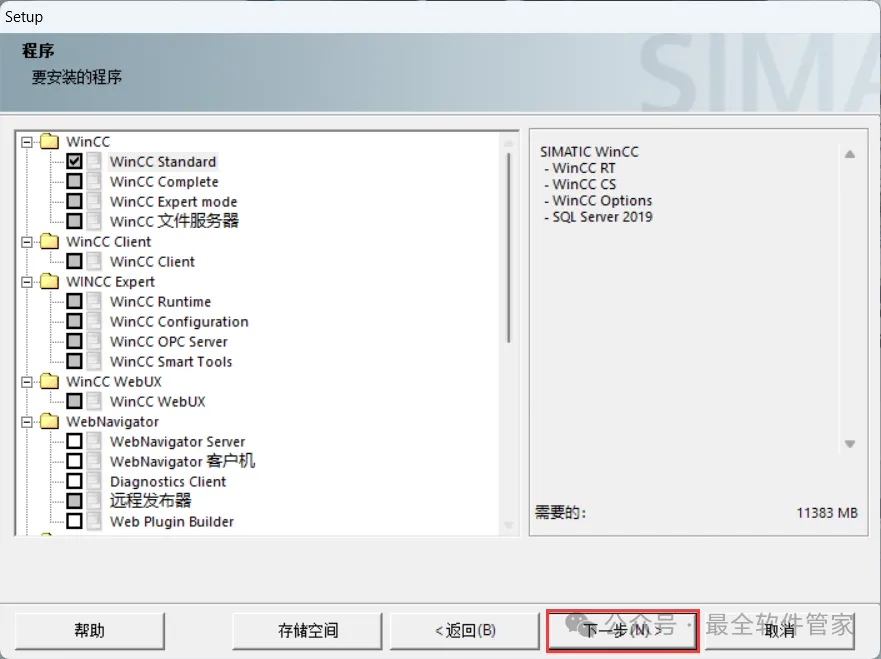
Task: Tick the WebNavigator 客户机 checkbox
Action: tap(74, 461)
